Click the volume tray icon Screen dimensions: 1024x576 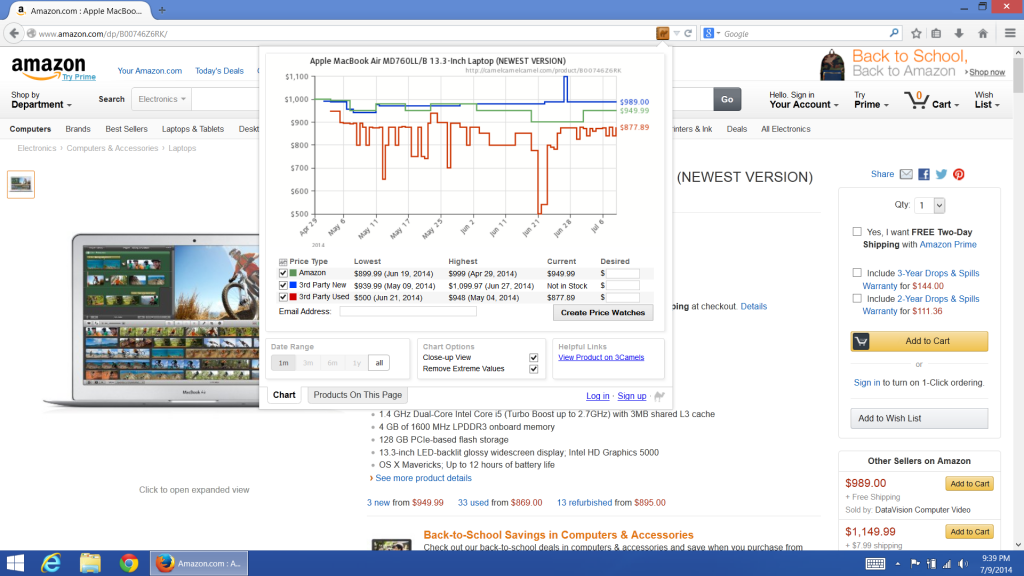(963, 564)
